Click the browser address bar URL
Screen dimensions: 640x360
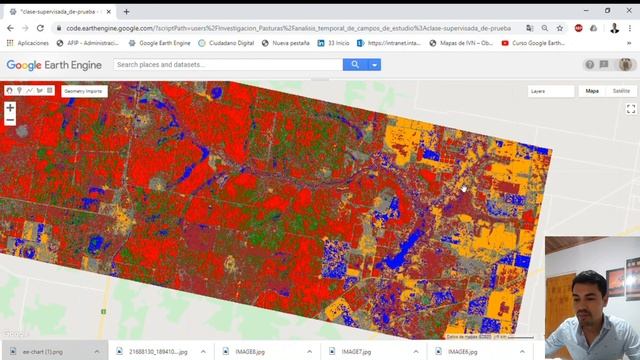tap(288, 28)
